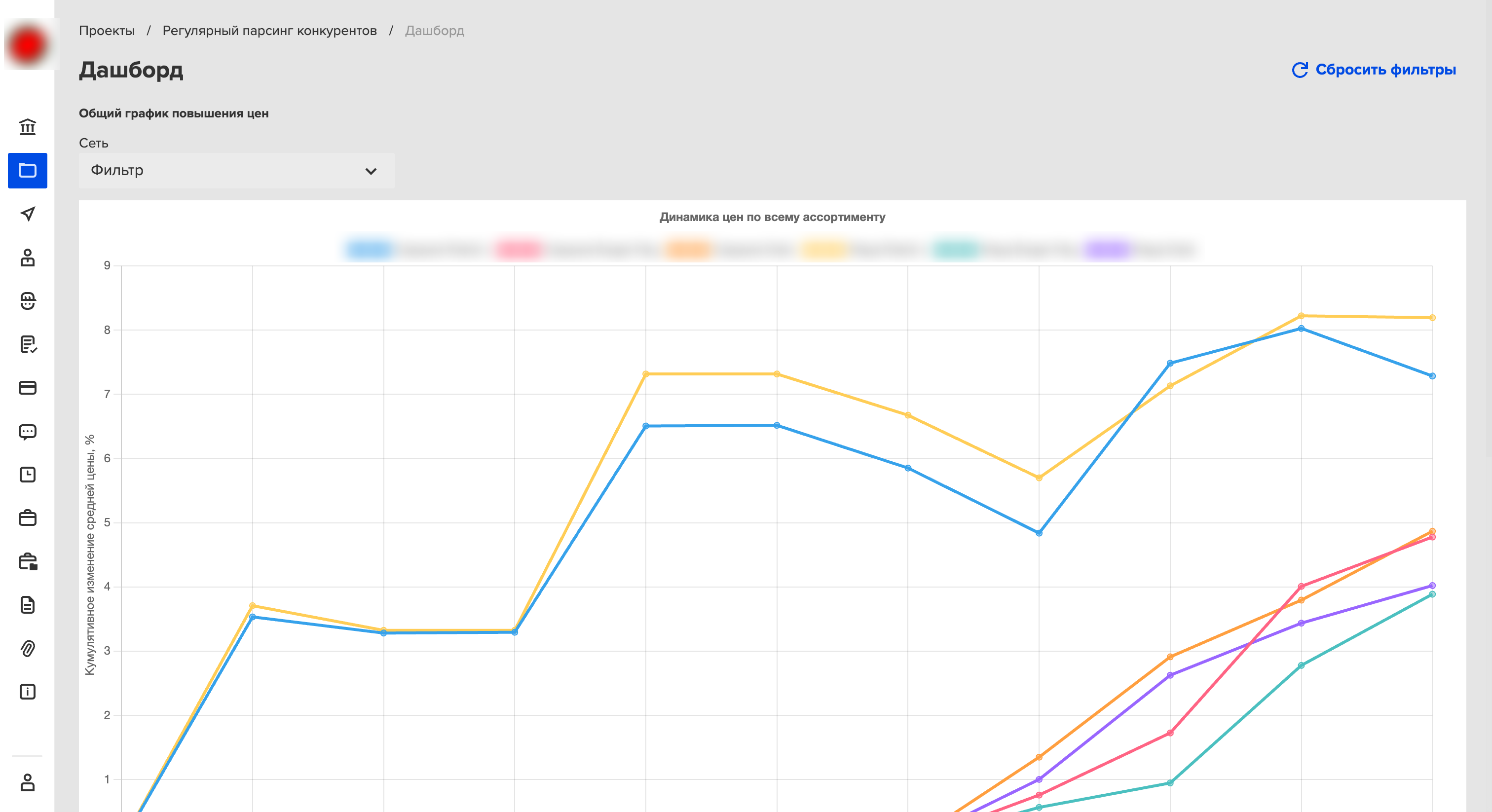Go to Проекты breadcrumb
The image size is (1492, 812).
[x=107, y=31]
